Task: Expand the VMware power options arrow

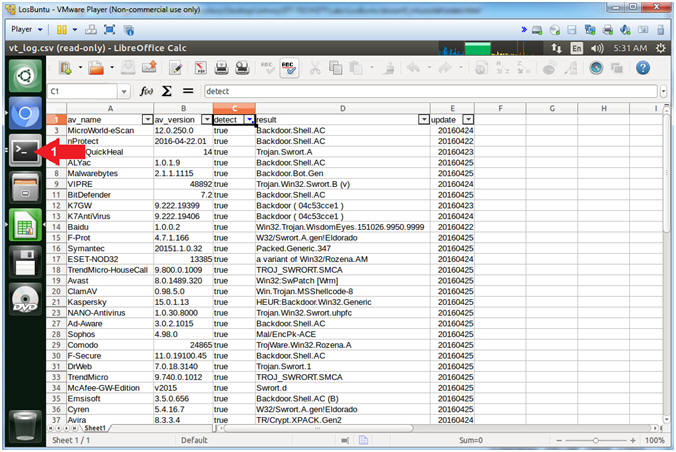Action: coord(75,29)
